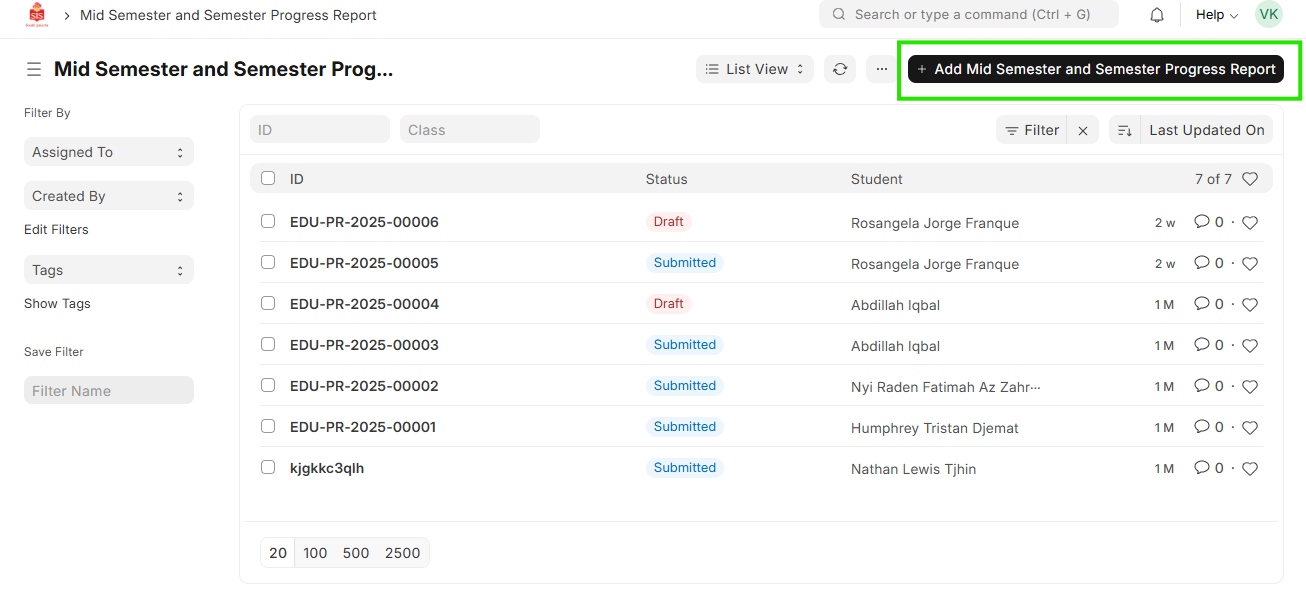Expand the Assigned To filter dropdown

[108, 152]
